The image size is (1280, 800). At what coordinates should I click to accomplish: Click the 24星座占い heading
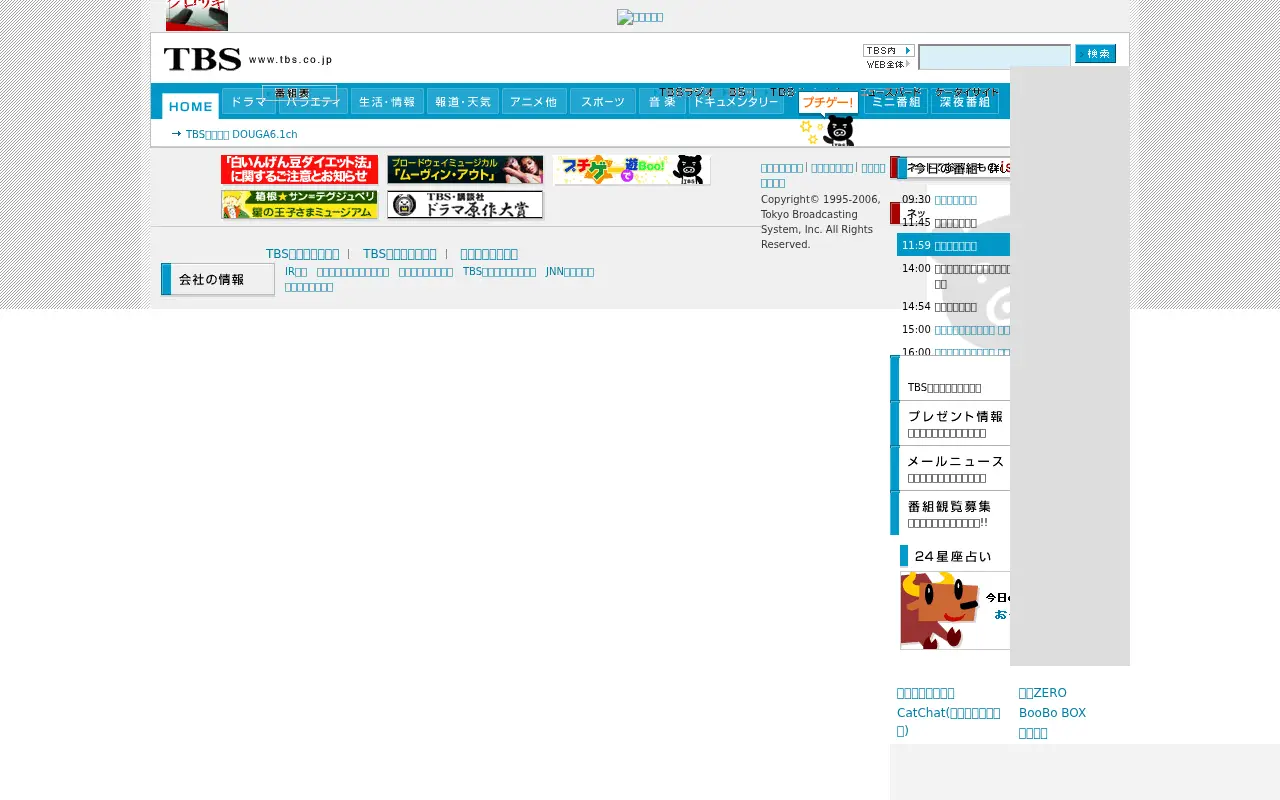pyautogui.click(x=953, y=556)
